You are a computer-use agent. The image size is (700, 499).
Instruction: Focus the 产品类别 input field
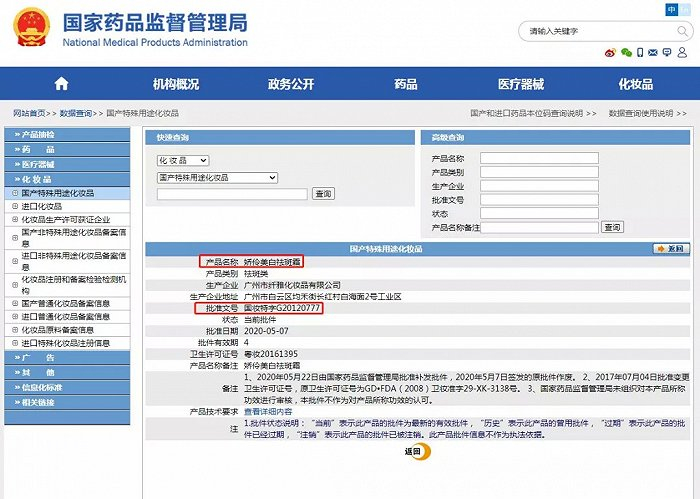point(539,172)
